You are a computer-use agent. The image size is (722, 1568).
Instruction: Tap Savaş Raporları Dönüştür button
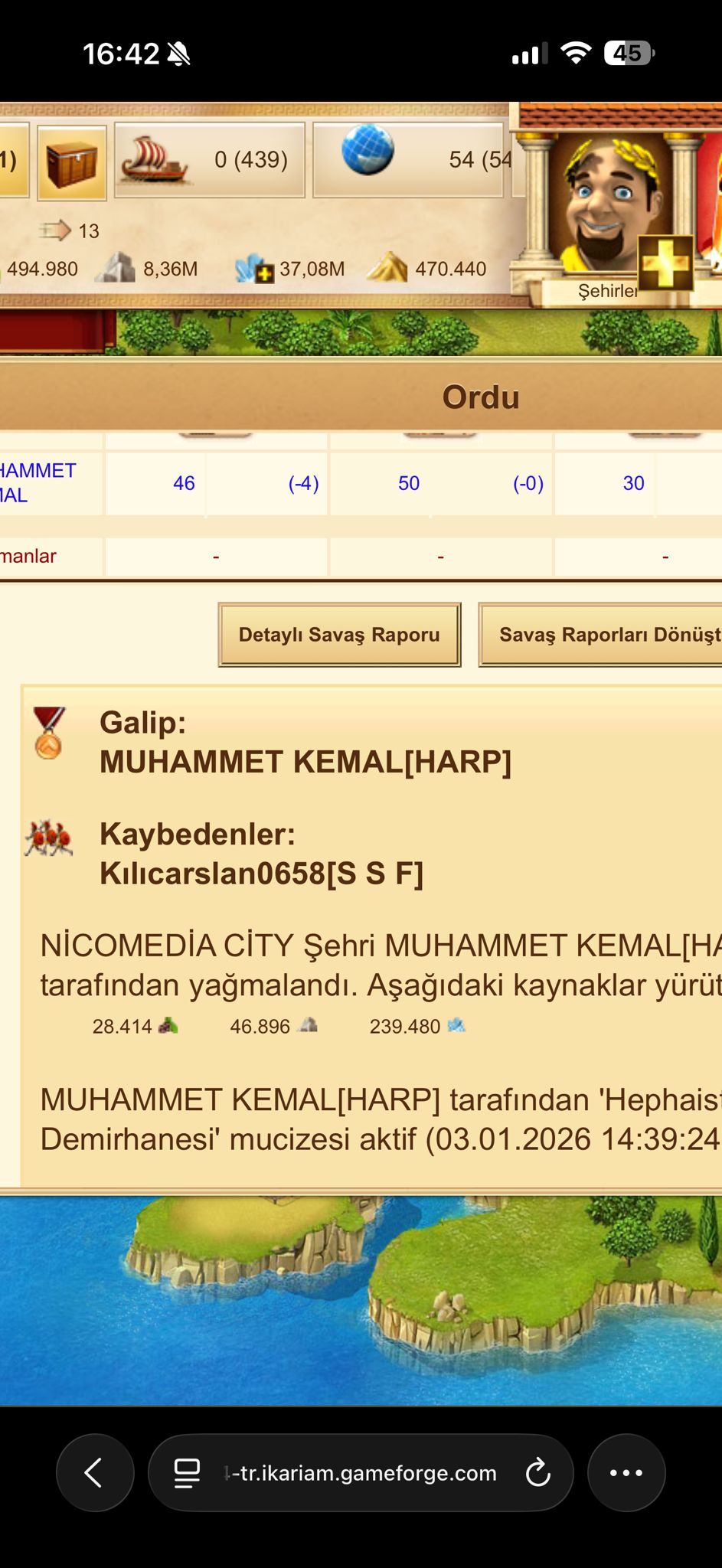point(600,635)
